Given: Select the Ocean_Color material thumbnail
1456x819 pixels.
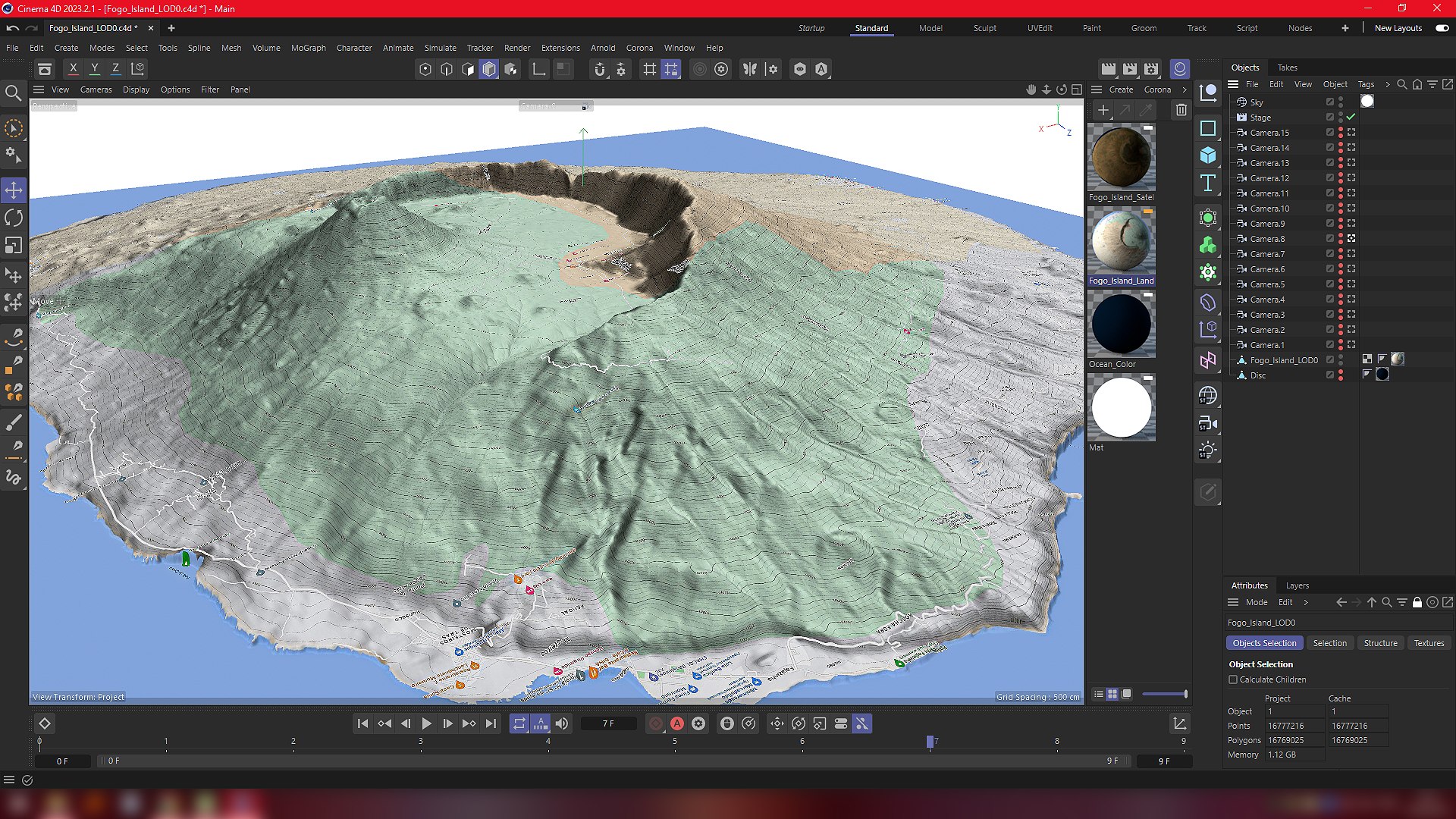Looking at the screenshot, I should [x=1121, y=324].
